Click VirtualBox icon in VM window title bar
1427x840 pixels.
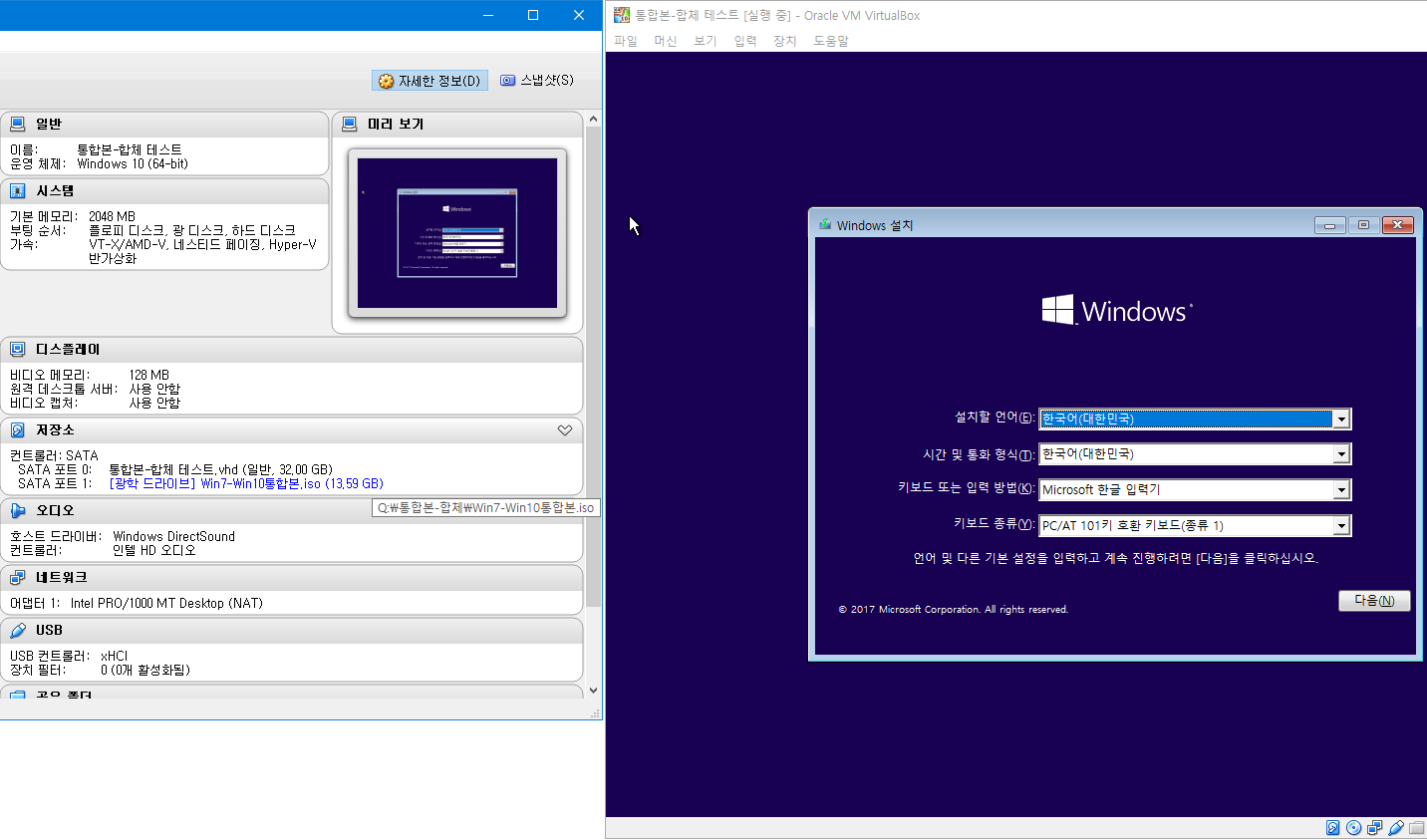pos(622,15)
